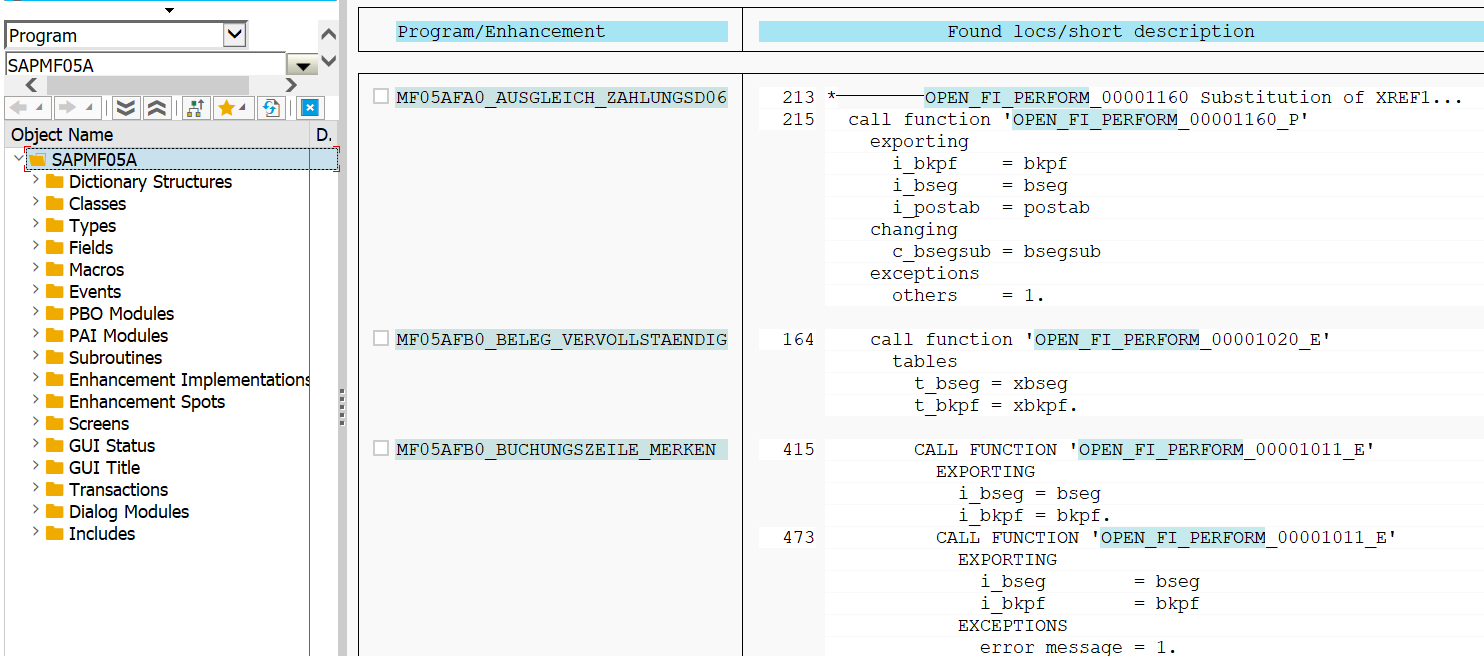
Task: Expand the PBO Modules node
Action: [x=36, y=313]
